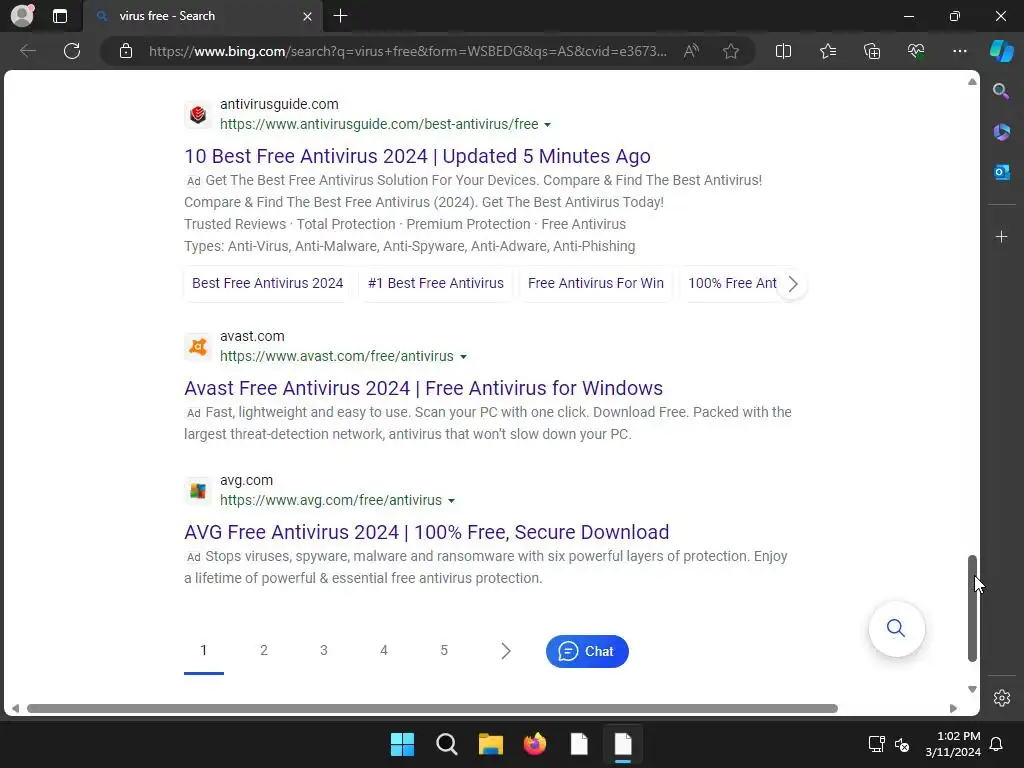
Task: Click the floating search magnifier button
Action: pyautogui.click(x=896, y=628)
